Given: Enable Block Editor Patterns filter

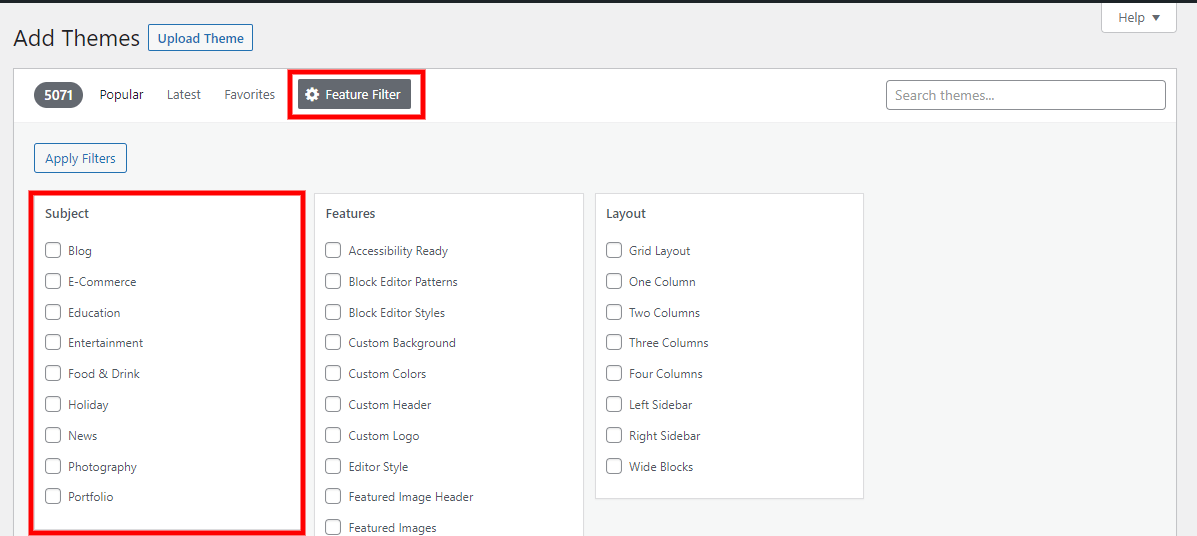Looking at the screenshot, I should [x=333, y=281].
